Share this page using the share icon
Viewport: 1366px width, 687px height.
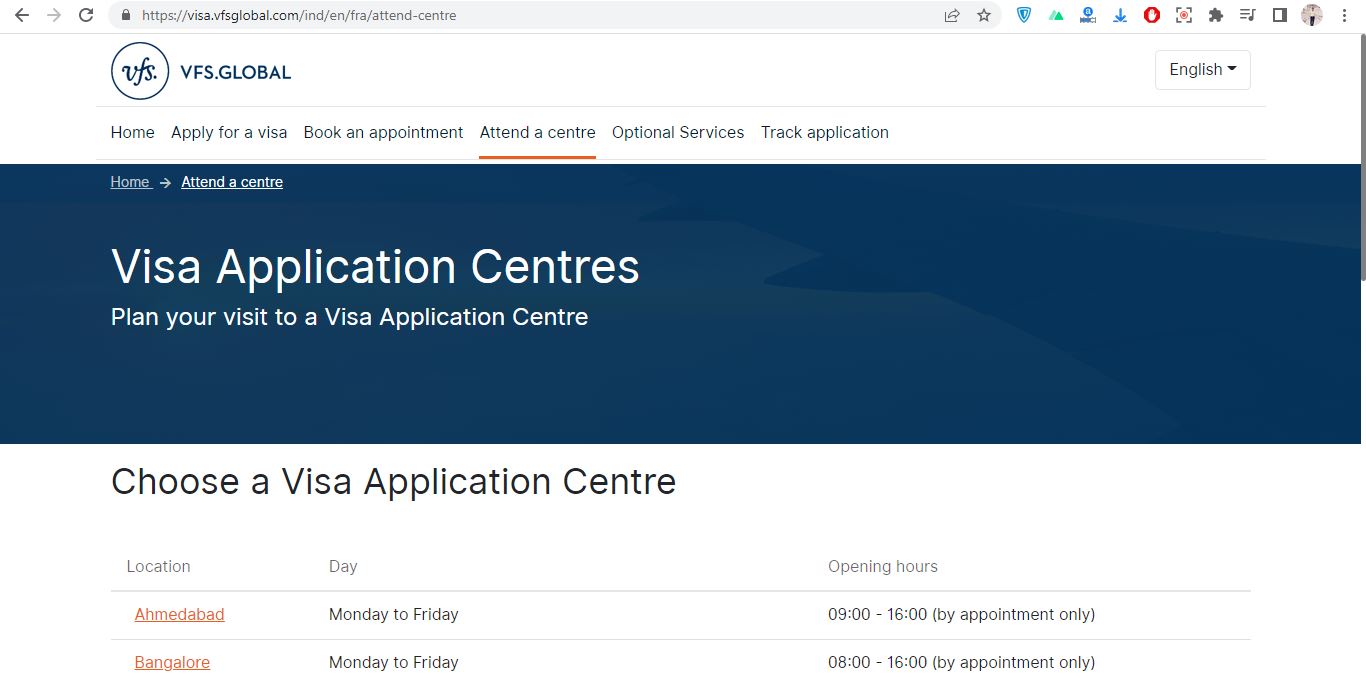tap(952, 15)
